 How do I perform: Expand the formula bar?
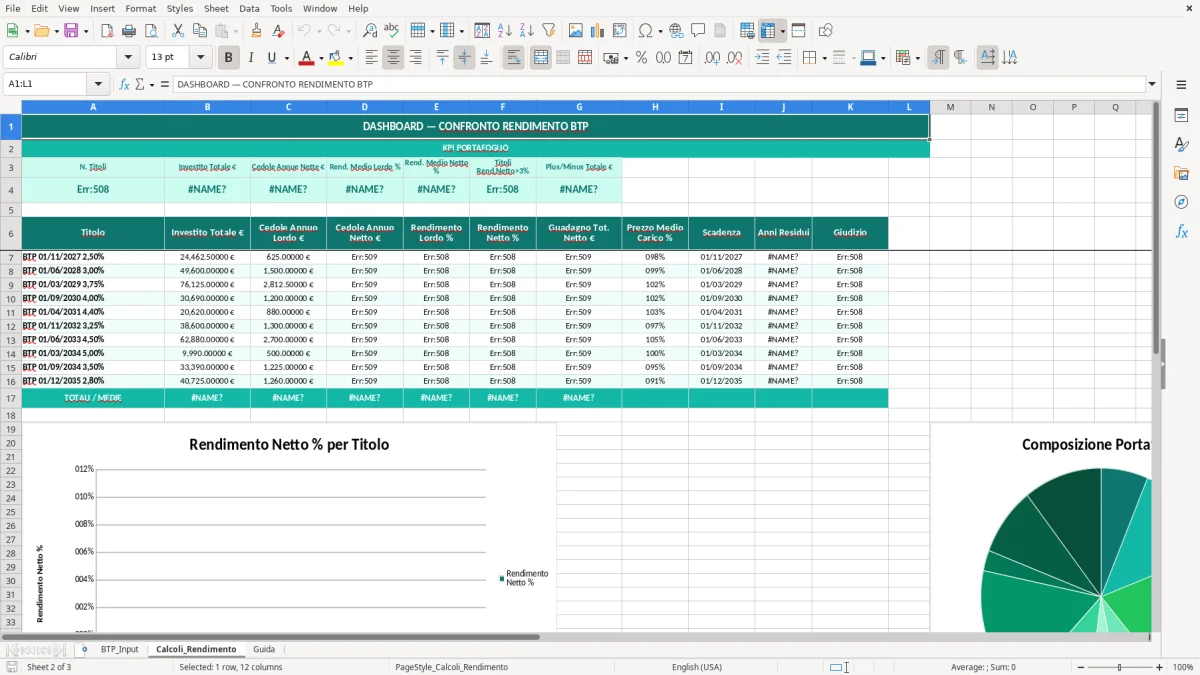coord(1152,84)
